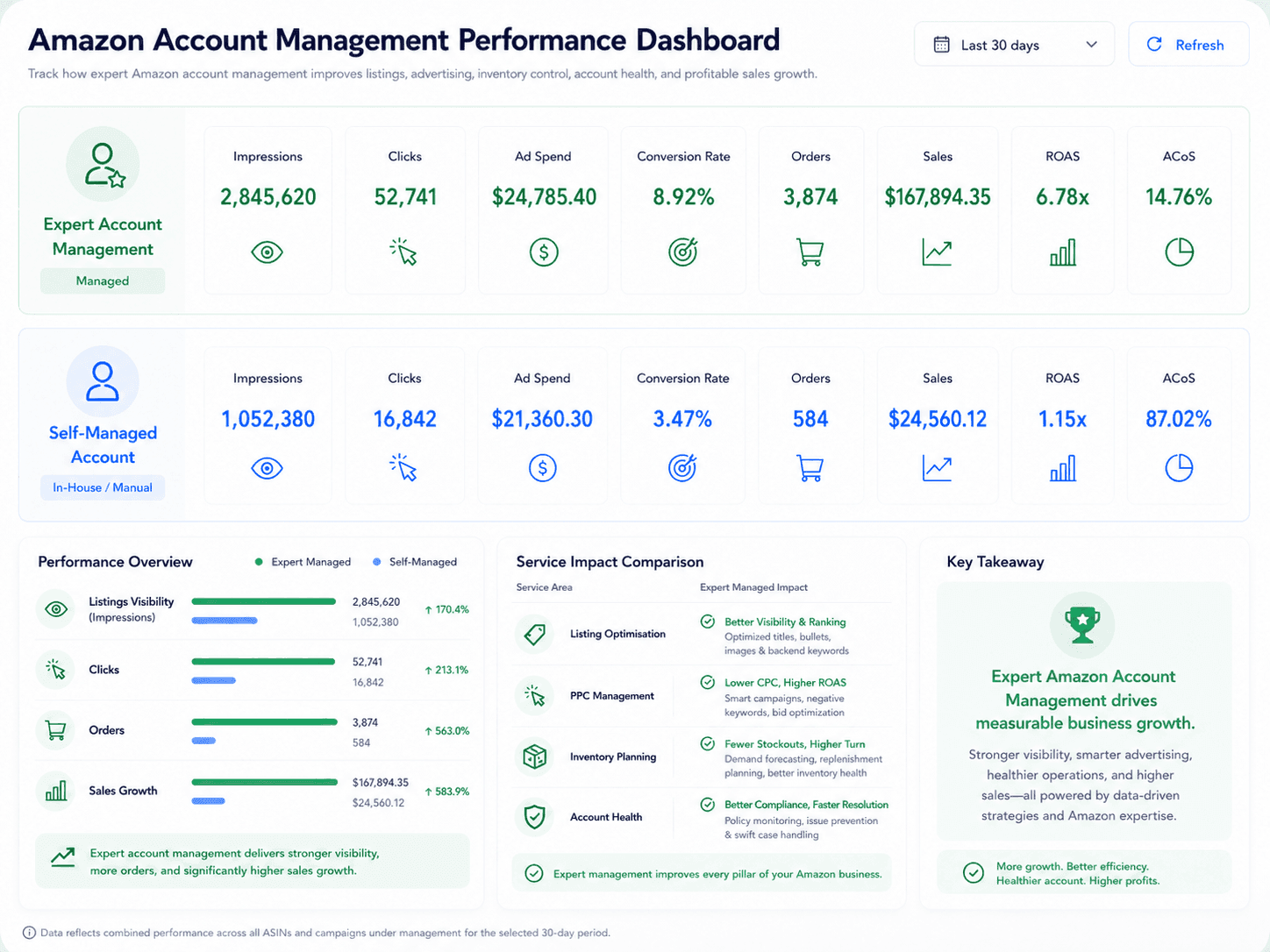
Task: Click the blue Orders progress bar
Action: [x=203, y=741]
